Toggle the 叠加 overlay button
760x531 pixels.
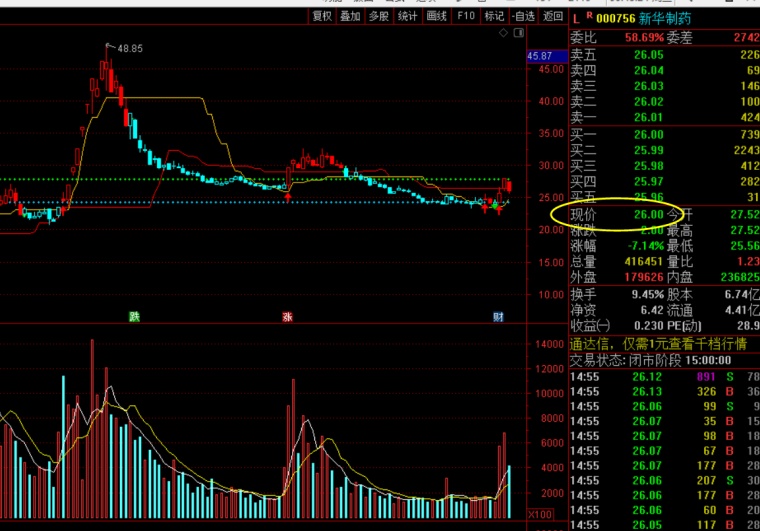point(350,16)
